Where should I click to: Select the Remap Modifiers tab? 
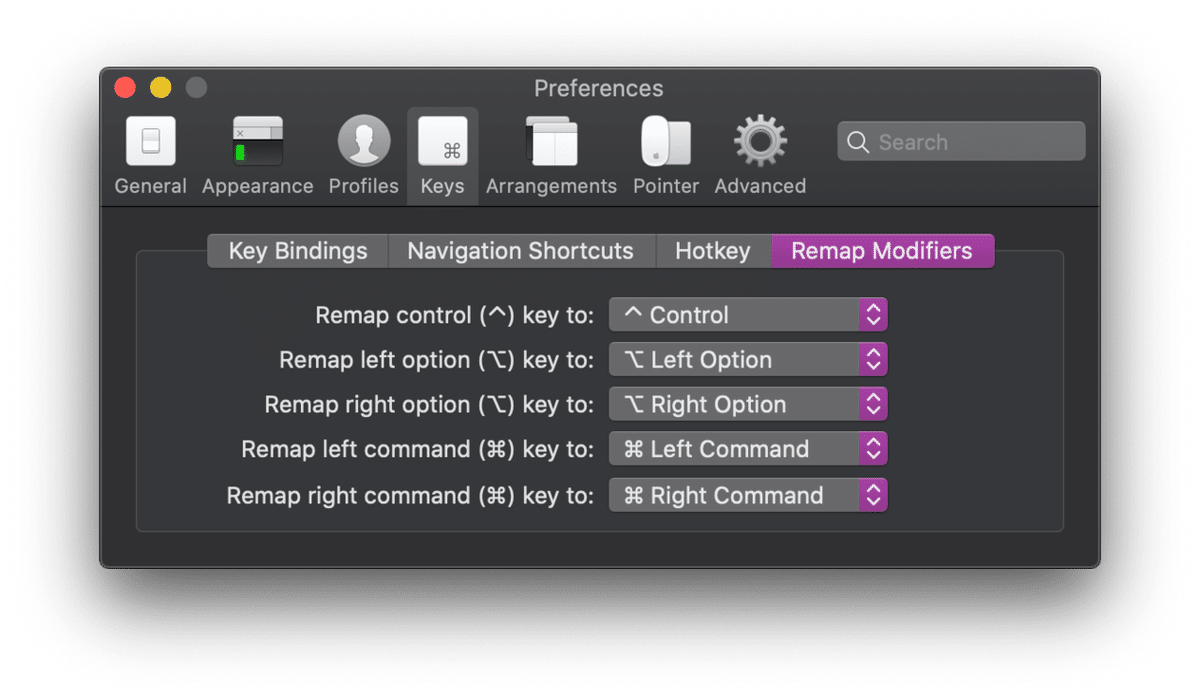point(881,251)
